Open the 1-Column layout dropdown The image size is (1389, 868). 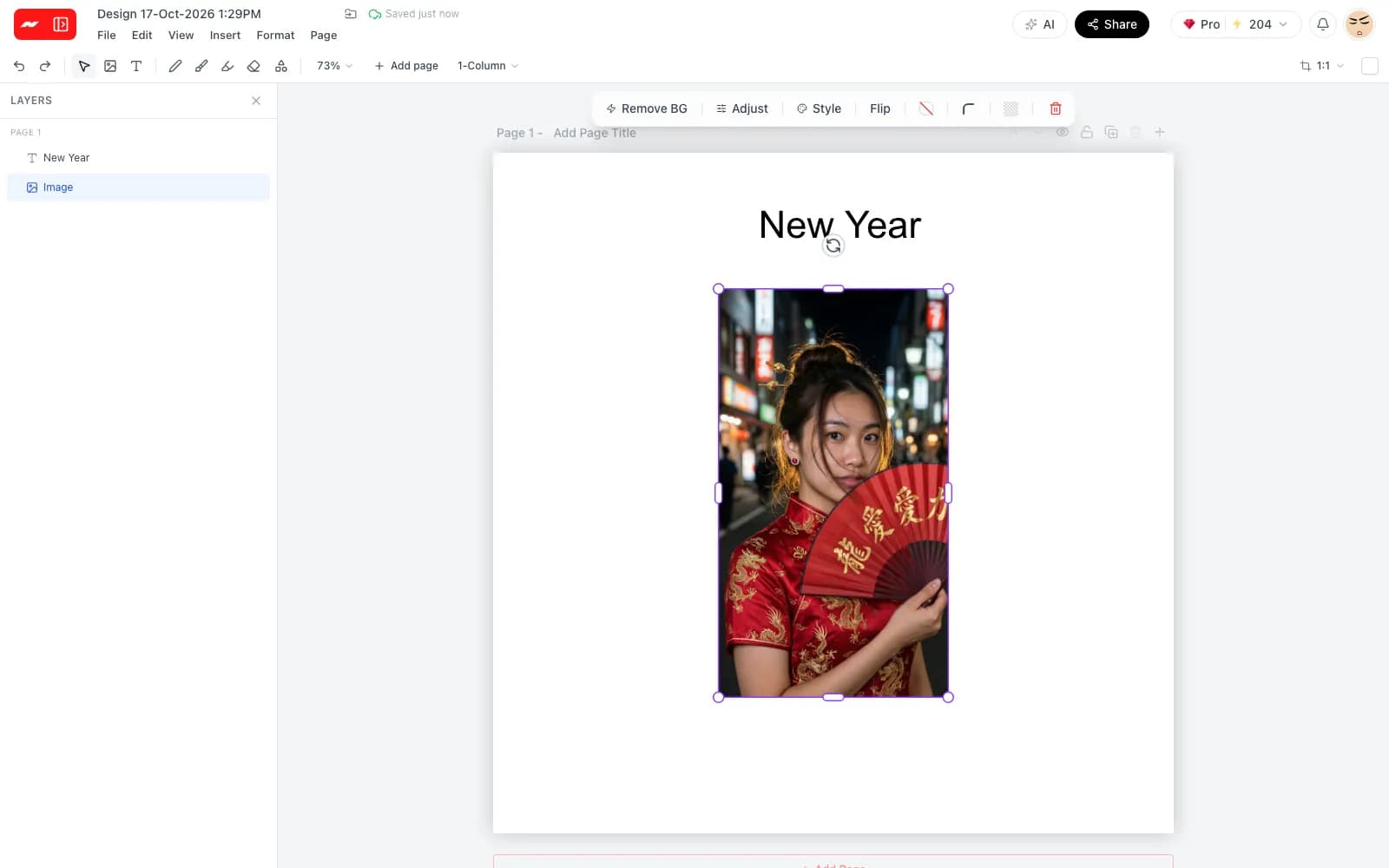[488, 66]
